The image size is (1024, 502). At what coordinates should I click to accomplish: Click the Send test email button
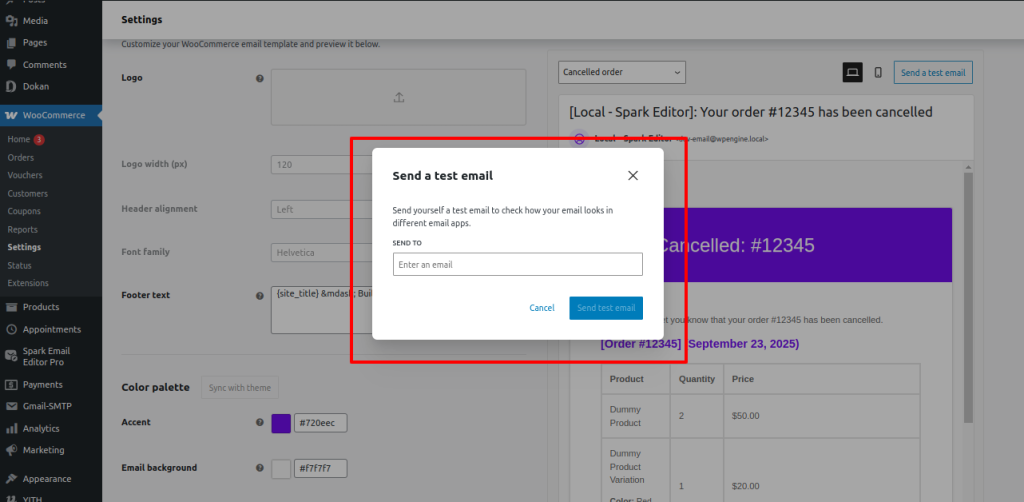[x=606, y=308]
